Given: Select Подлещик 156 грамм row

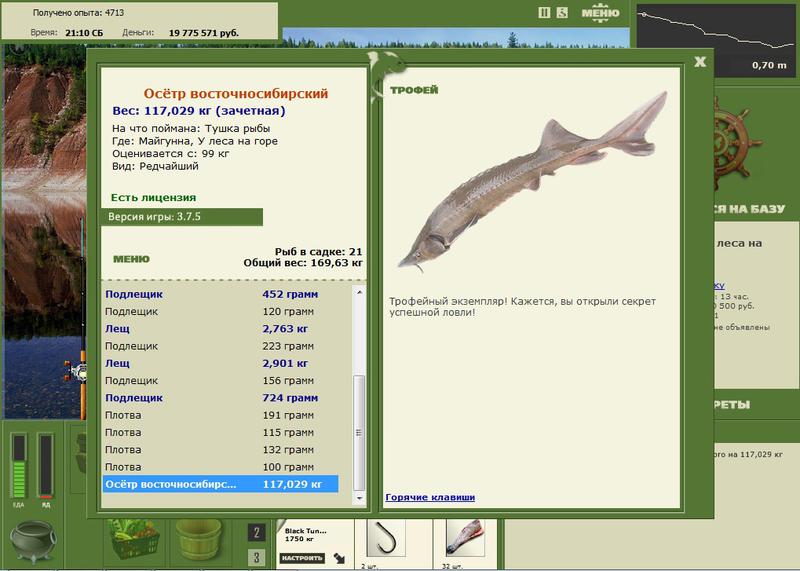Looking at the screenshot, I should [220, 381].
